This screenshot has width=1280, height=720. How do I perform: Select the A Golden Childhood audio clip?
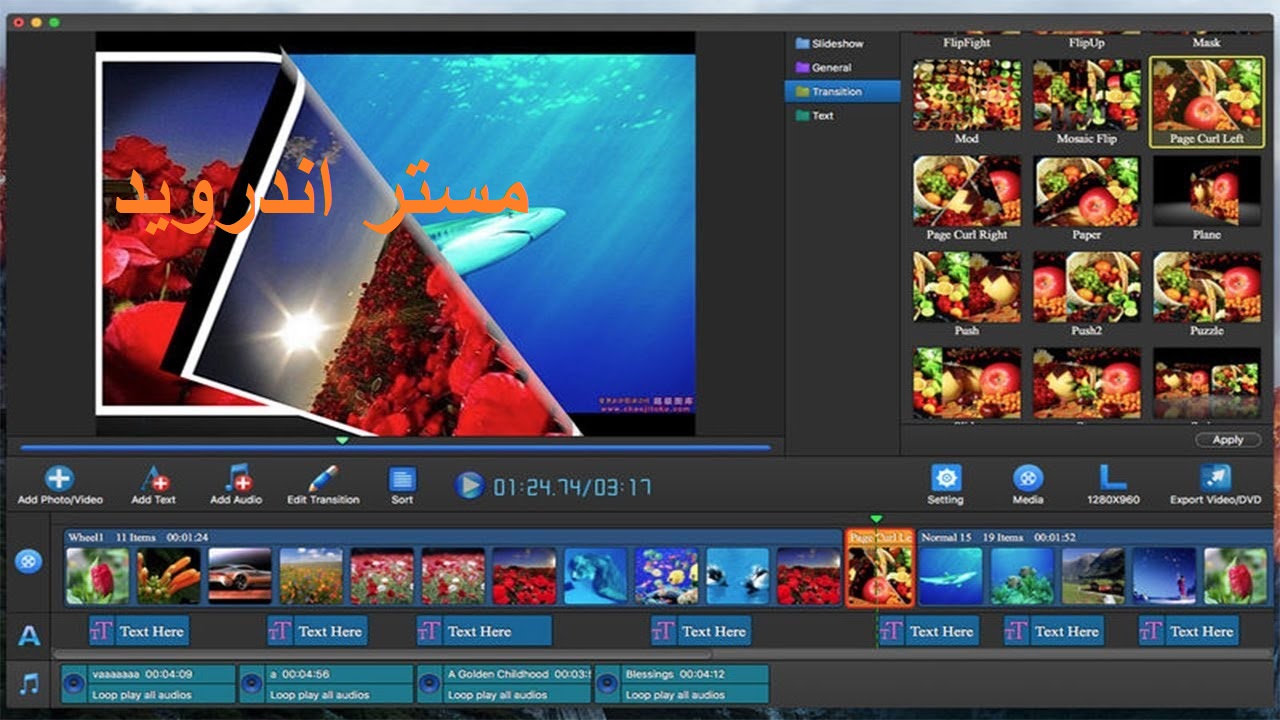pos(504,684)
